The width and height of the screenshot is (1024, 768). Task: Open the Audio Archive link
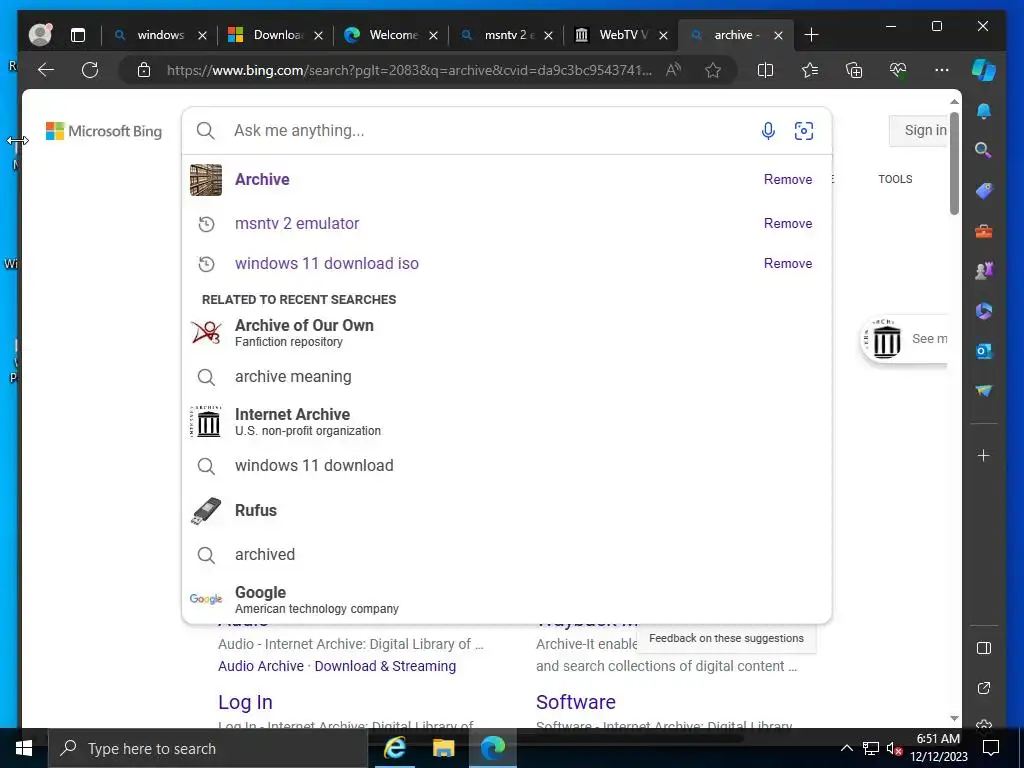coord(261,666)
